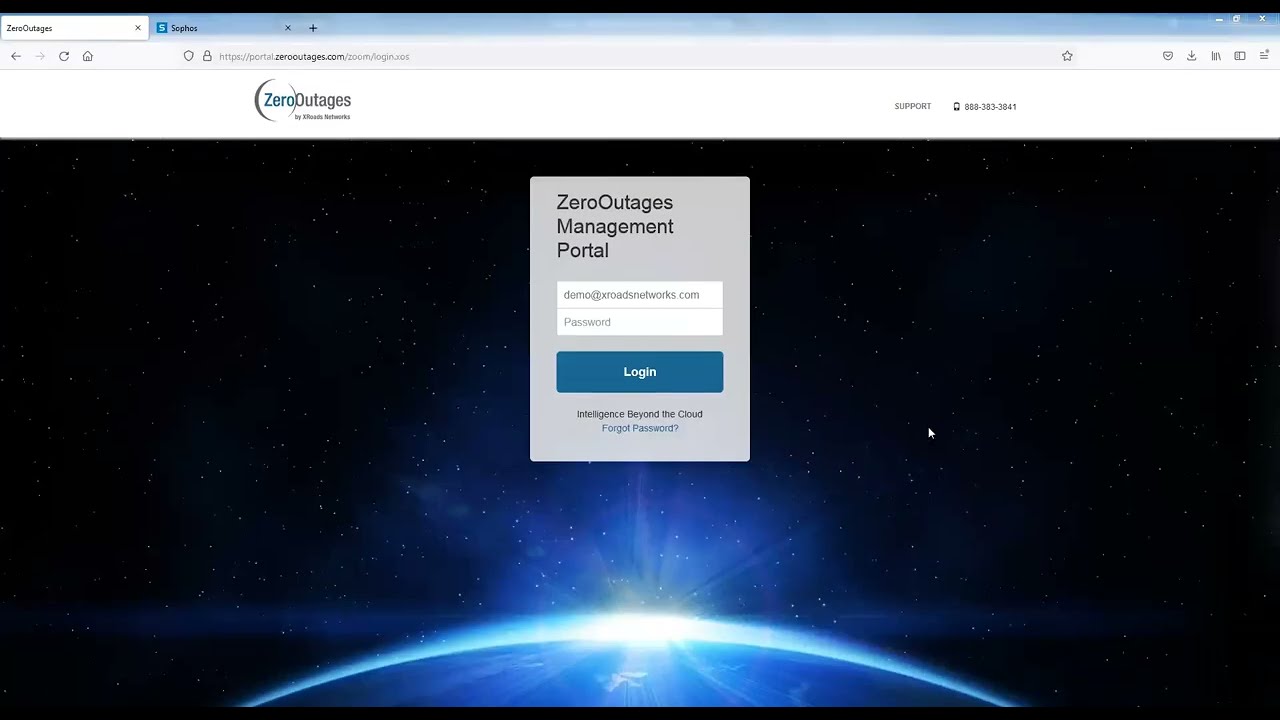This screenshot has width=1280, height=720.
Task: Reload the current page
Action: [64, 56]
